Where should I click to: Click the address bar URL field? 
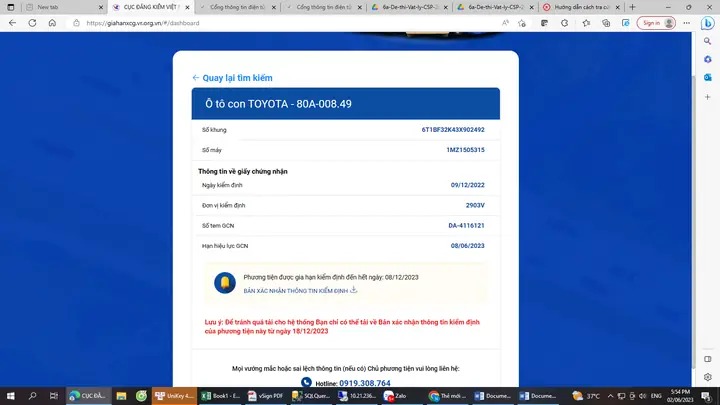(300, 22)
